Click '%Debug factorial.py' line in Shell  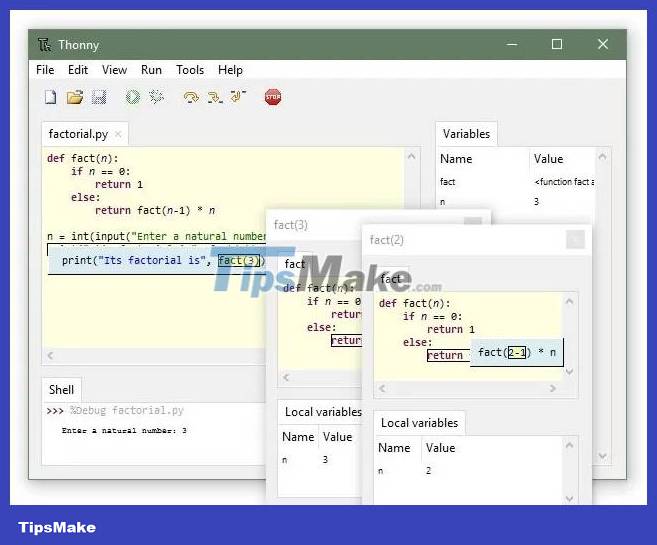click(127, 411)
